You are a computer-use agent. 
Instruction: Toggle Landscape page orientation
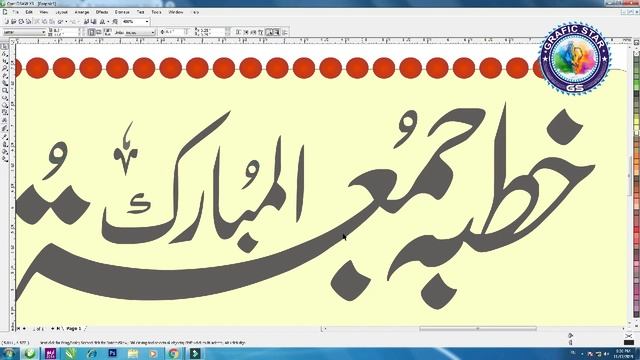click(x=99, y=32)
